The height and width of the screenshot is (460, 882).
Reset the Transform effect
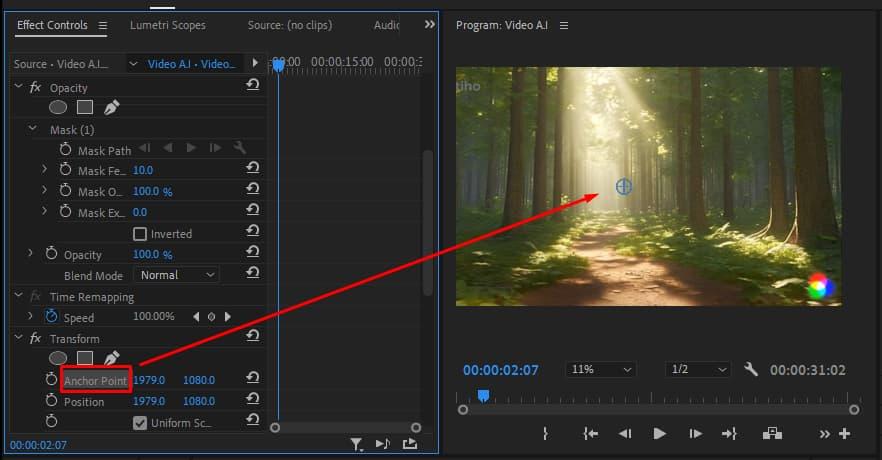tap(253, 336)
